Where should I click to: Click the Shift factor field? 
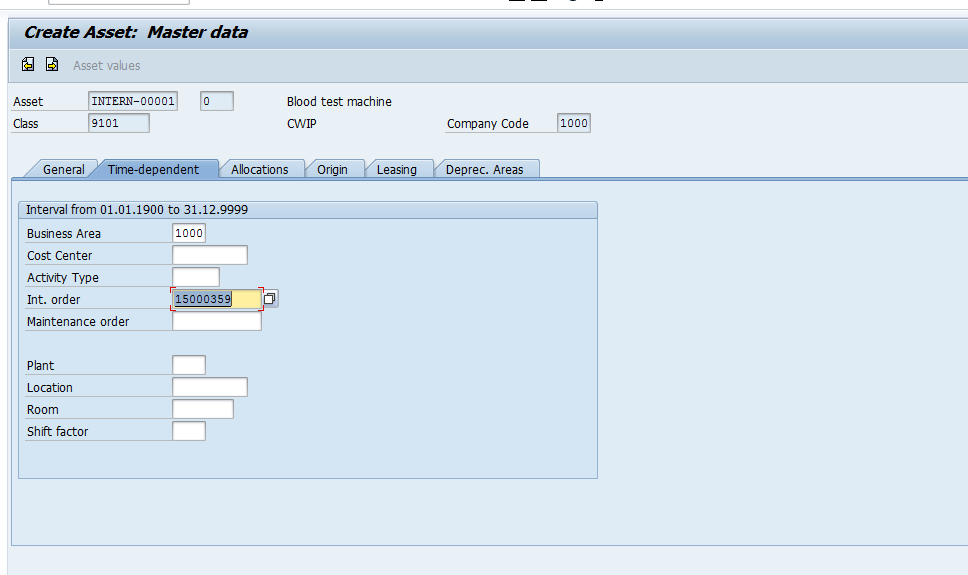[x=189, y=431]
